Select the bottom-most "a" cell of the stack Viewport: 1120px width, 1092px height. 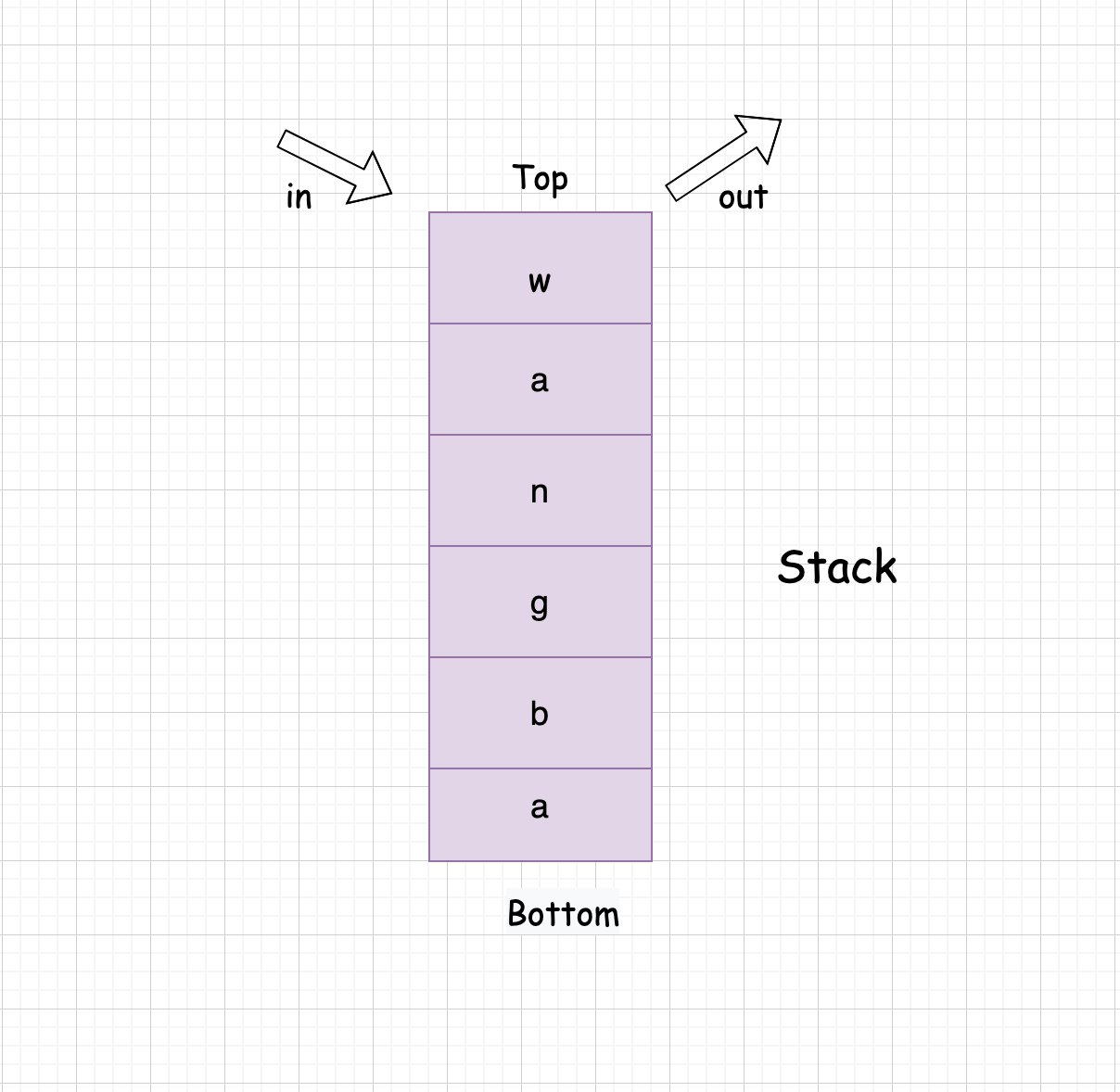pyautogui.click(x=540, y=816)
